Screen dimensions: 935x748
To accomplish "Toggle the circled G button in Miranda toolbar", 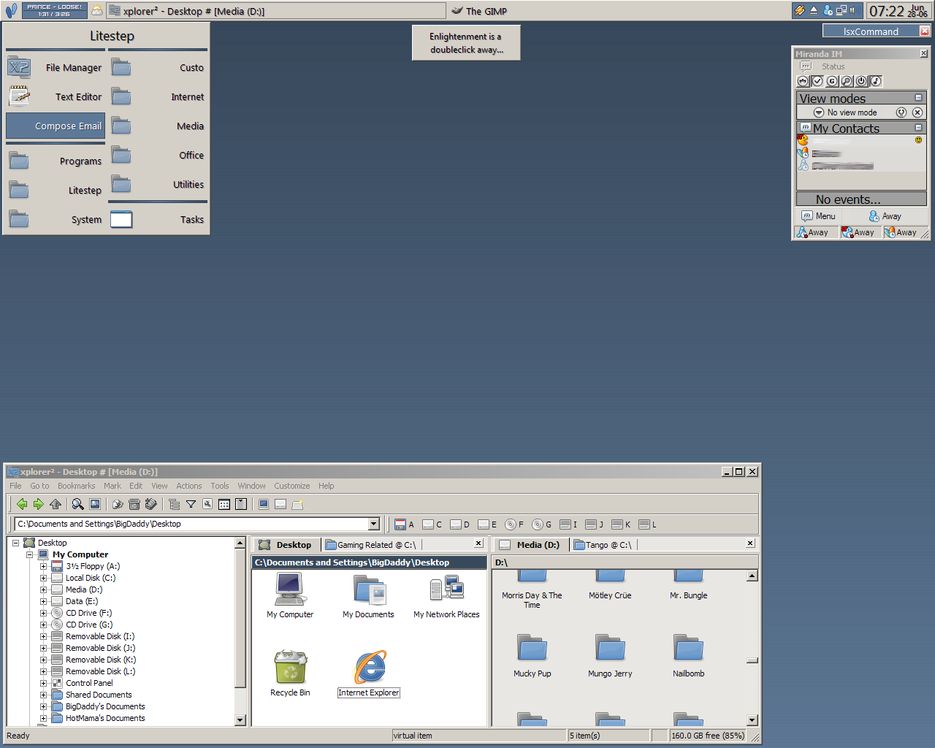I will coord(832,81).
